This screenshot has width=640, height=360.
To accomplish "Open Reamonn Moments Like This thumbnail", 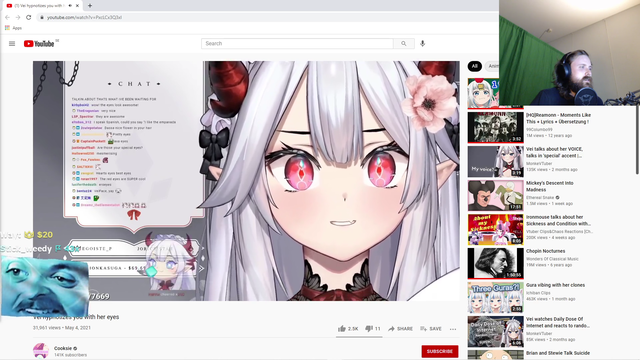I will pyautogui.click(x=495, y=127).
